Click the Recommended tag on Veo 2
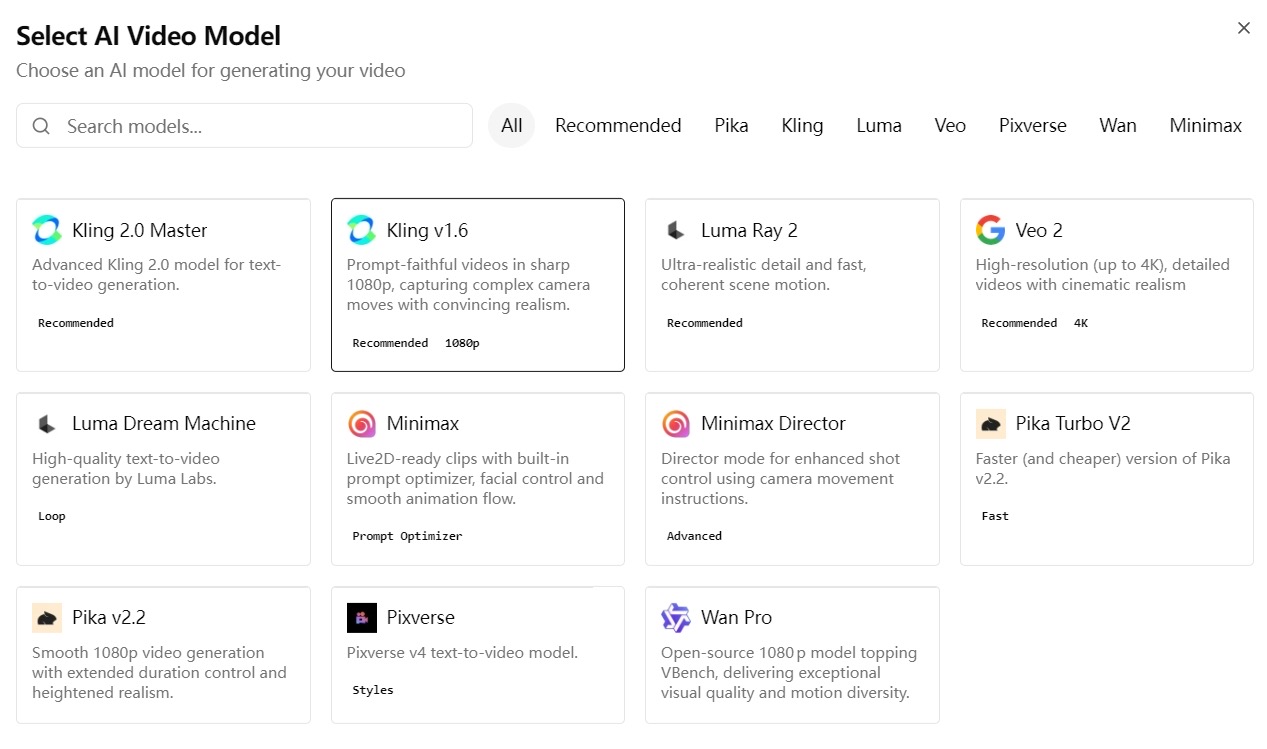Image resolution: width=1267 pixels, height=749 pixels. click(x=1019, y=323)
